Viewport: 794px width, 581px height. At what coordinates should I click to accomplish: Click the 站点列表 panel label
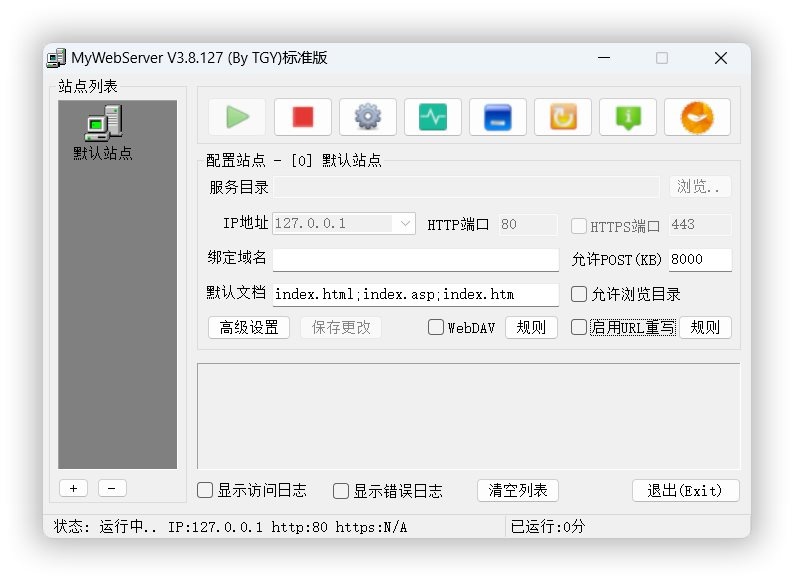[x=88, y=86]
